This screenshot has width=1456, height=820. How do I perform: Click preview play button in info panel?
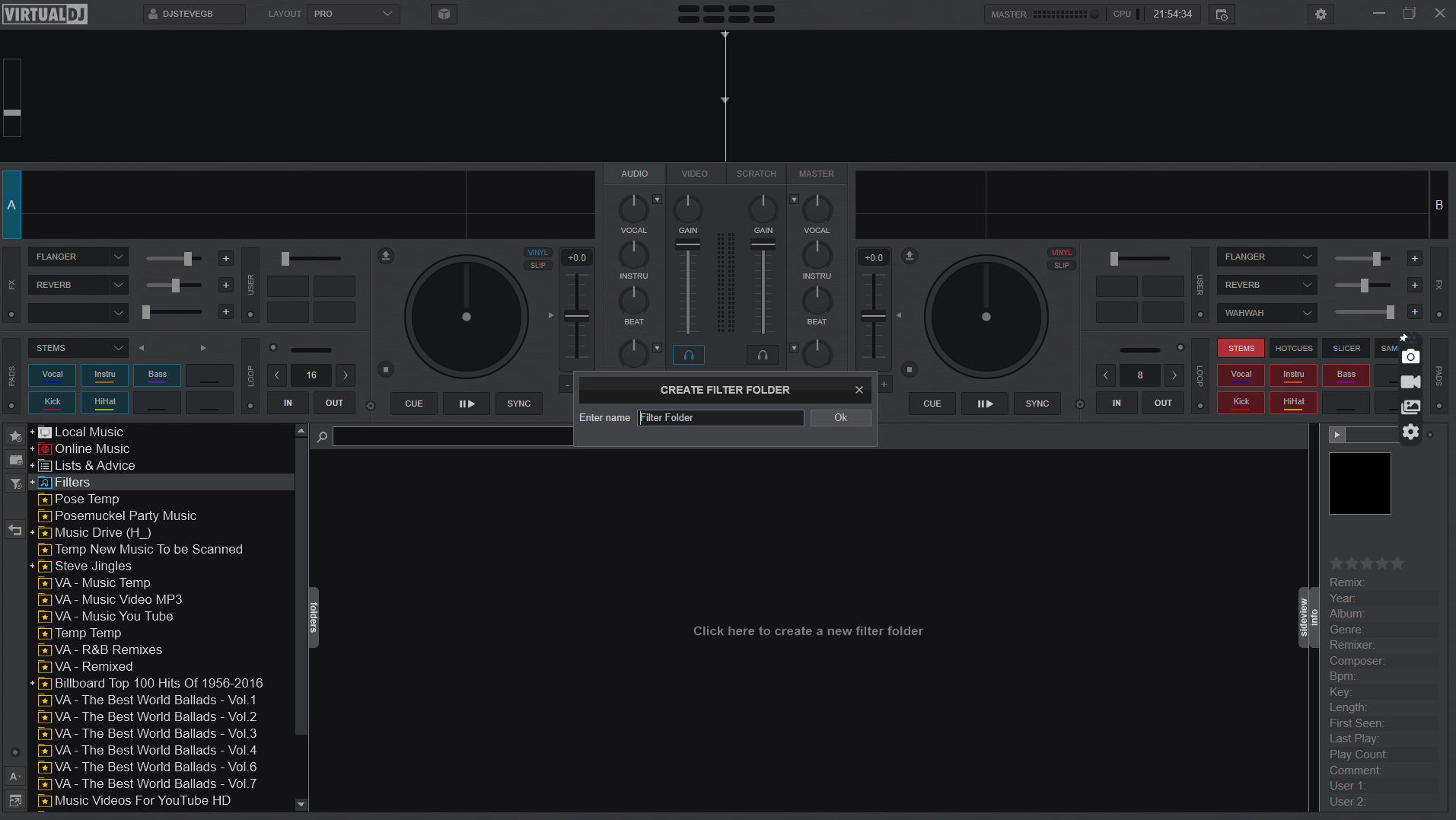tap(1337, 435)
